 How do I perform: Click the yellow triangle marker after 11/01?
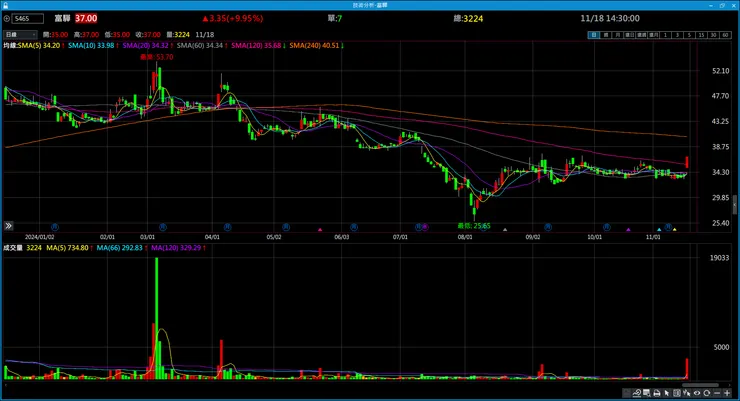tap(674, 230)
